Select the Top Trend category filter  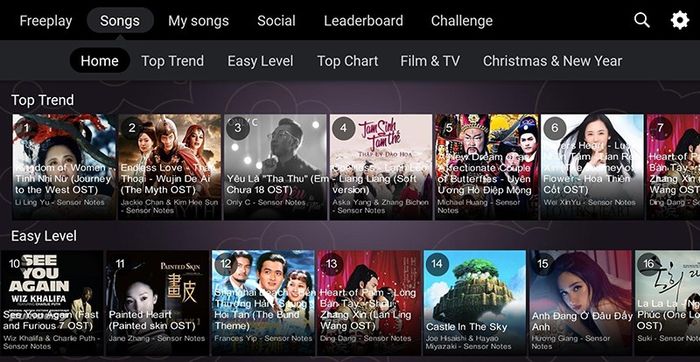172,61
